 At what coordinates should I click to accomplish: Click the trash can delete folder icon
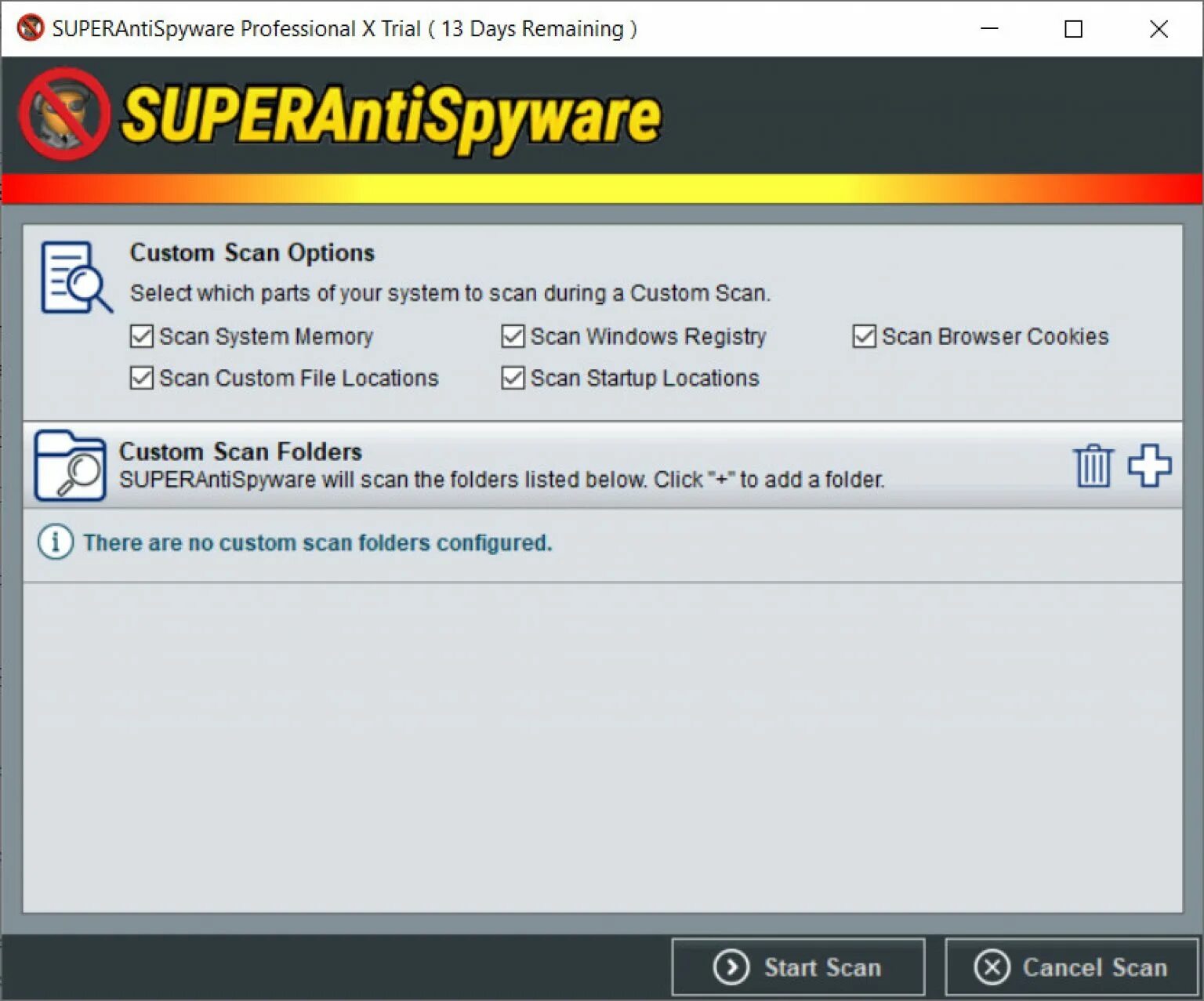(x=1093, y=466)
